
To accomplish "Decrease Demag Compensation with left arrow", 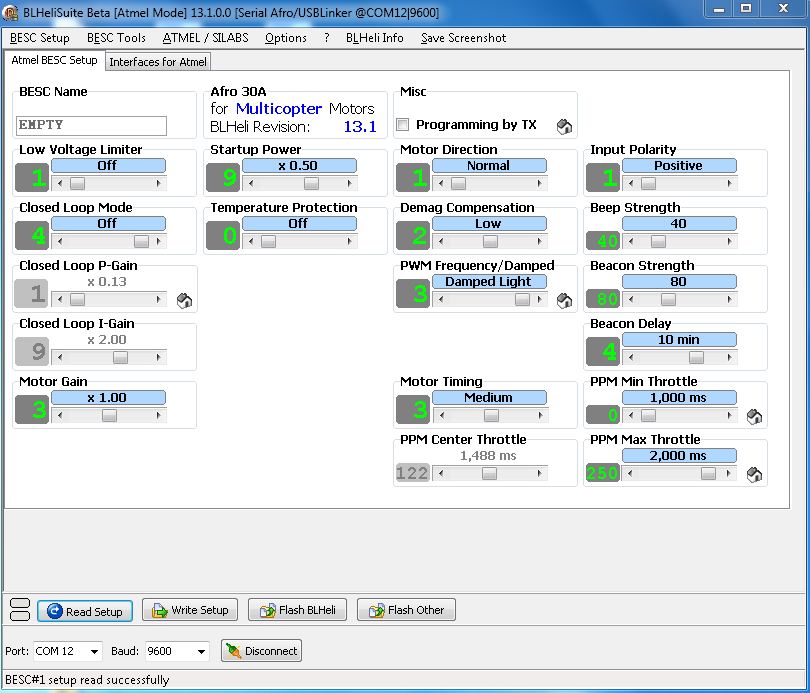I will coord(441,241).
